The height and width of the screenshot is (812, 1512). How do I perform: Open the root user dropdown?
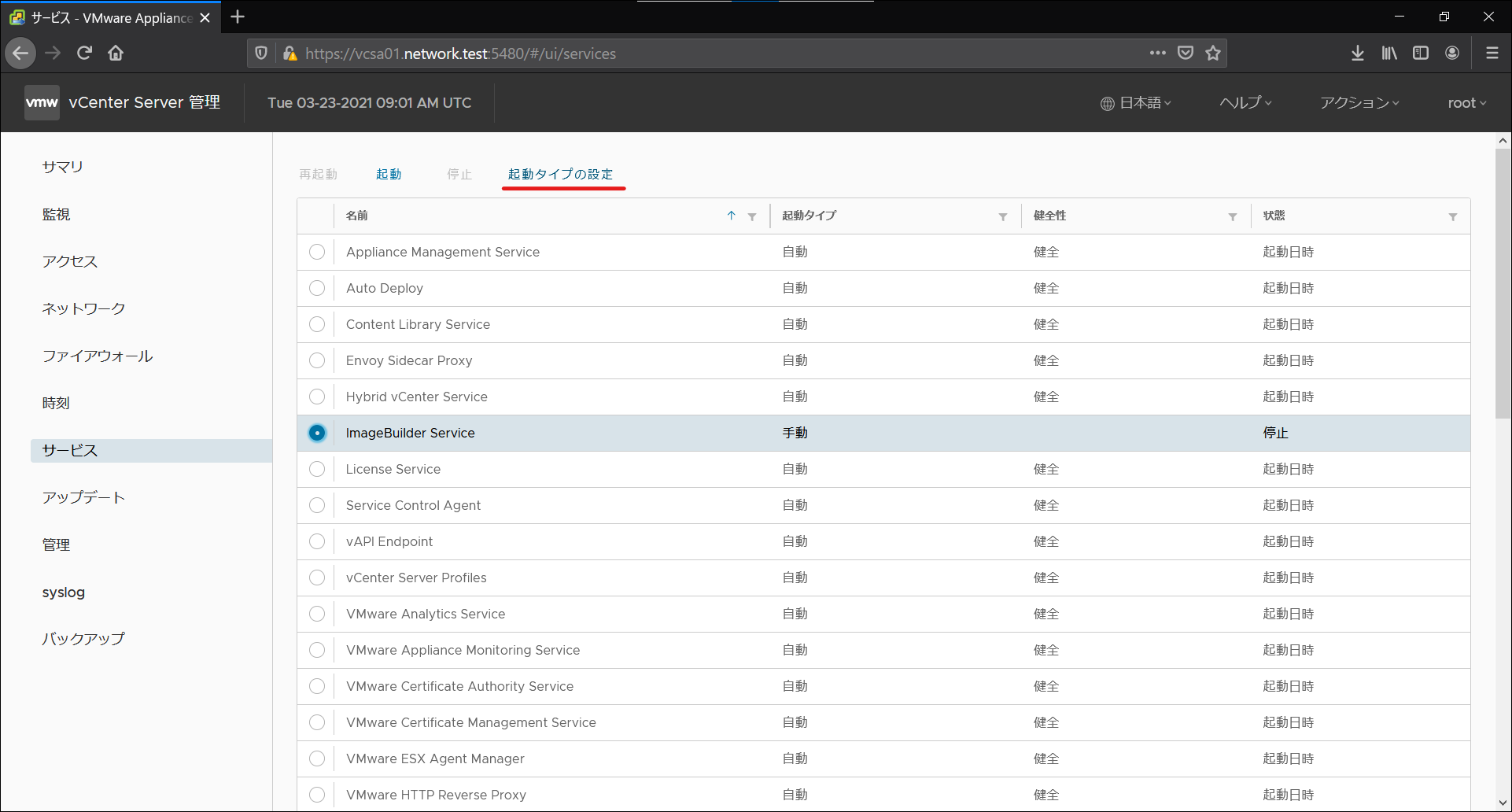tap(1467, 102)
